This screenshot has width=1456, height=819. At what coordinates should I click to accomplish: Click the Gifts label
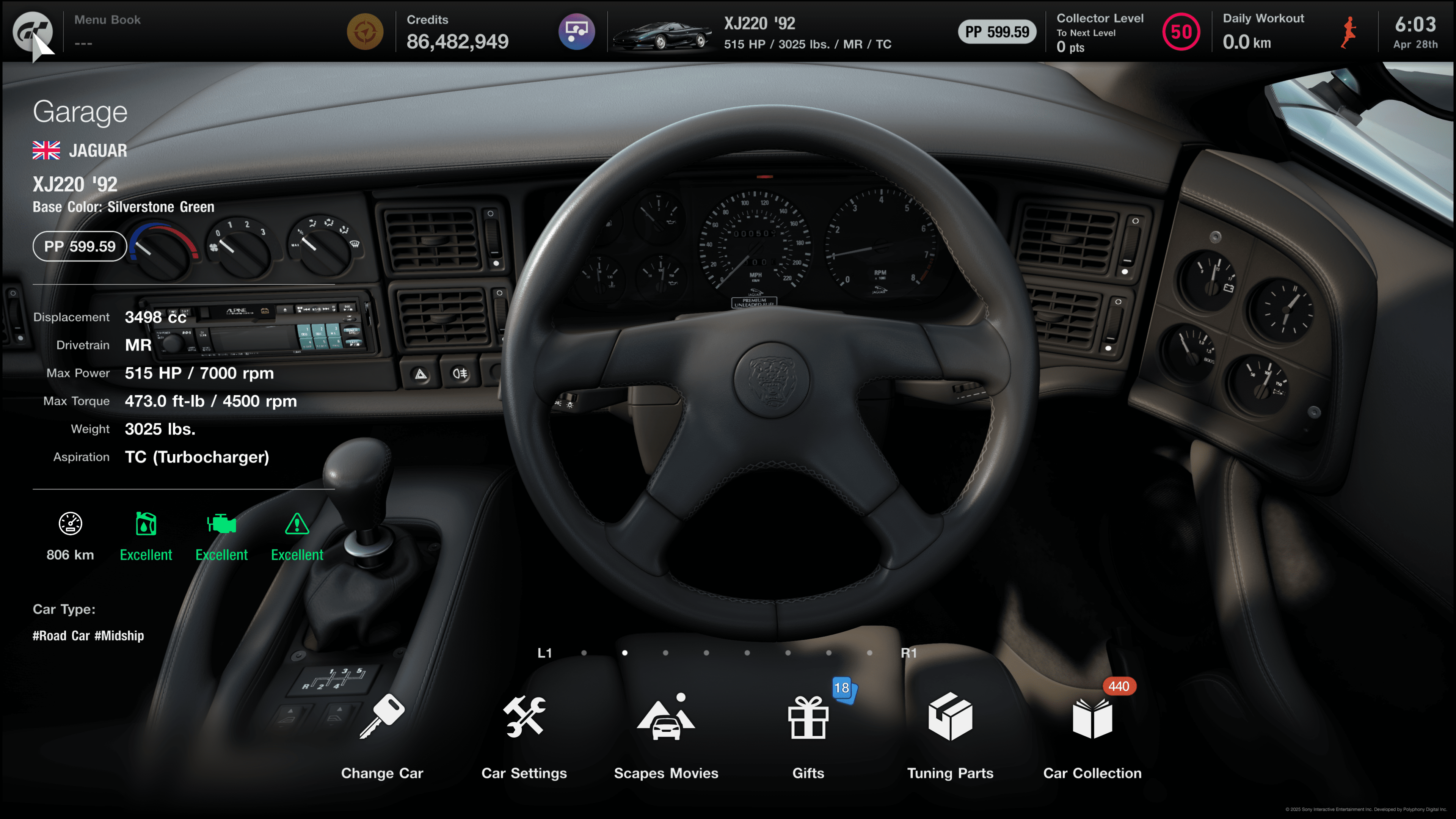(x=808, y=773)
